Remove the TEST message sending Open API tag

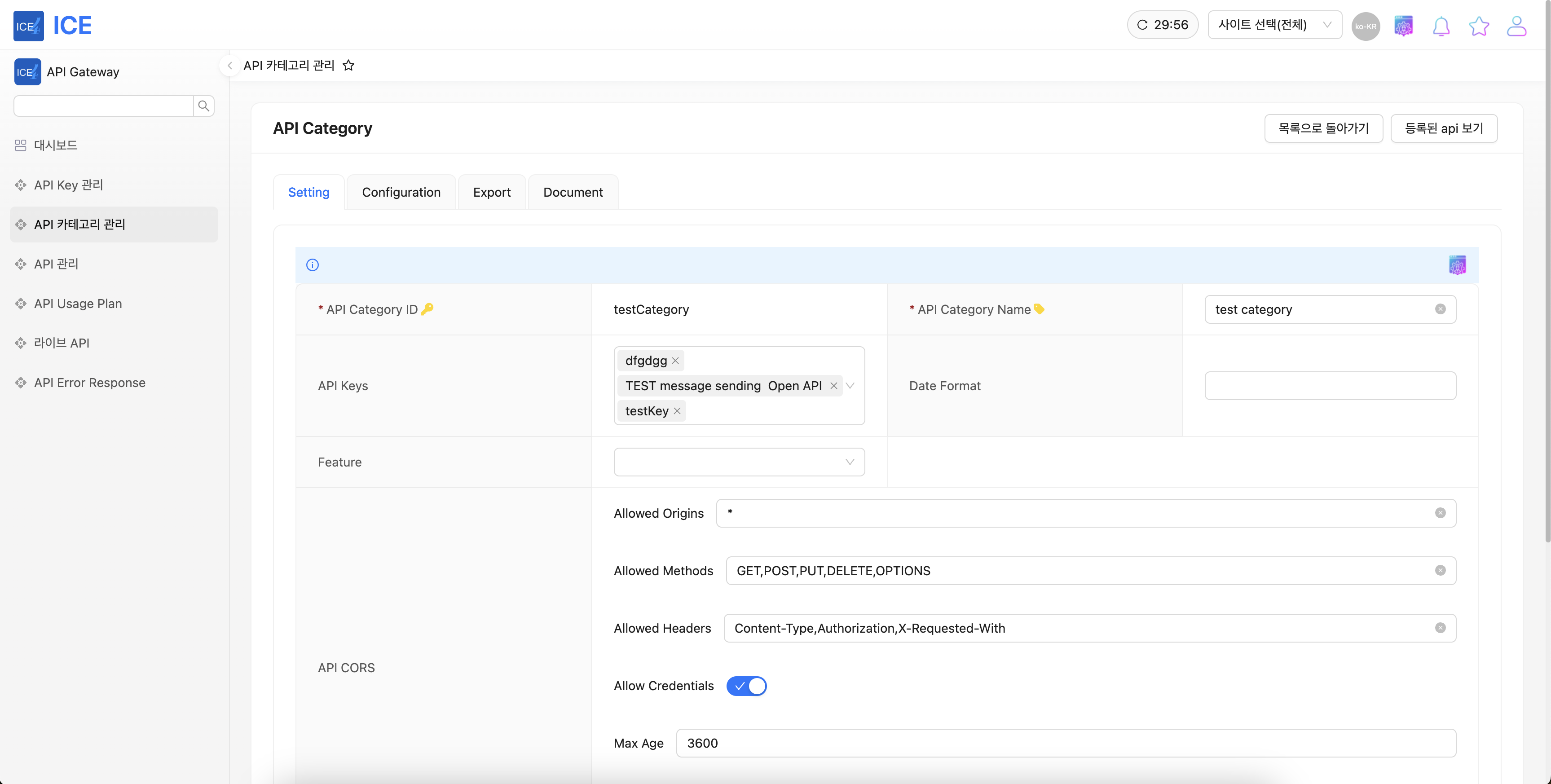(x=833, y=386)
